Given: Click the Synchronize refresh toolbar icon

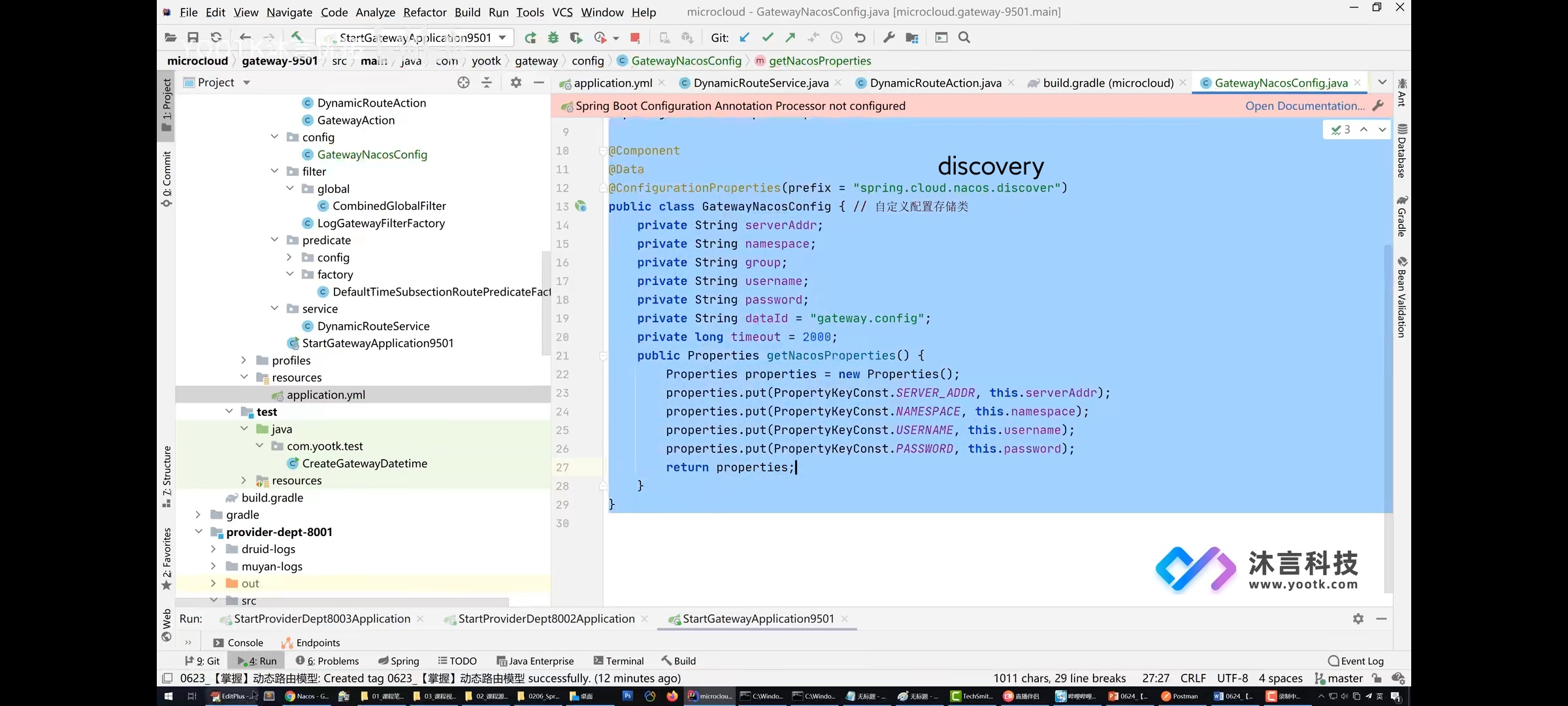Looking at the screenshot, I should [216, 37].
